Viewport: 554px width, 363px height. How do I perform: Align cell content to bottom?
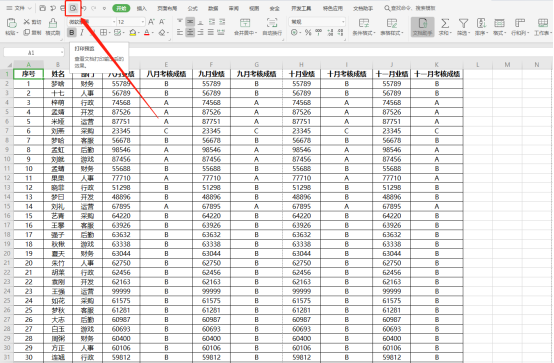[x=201, y=22]
